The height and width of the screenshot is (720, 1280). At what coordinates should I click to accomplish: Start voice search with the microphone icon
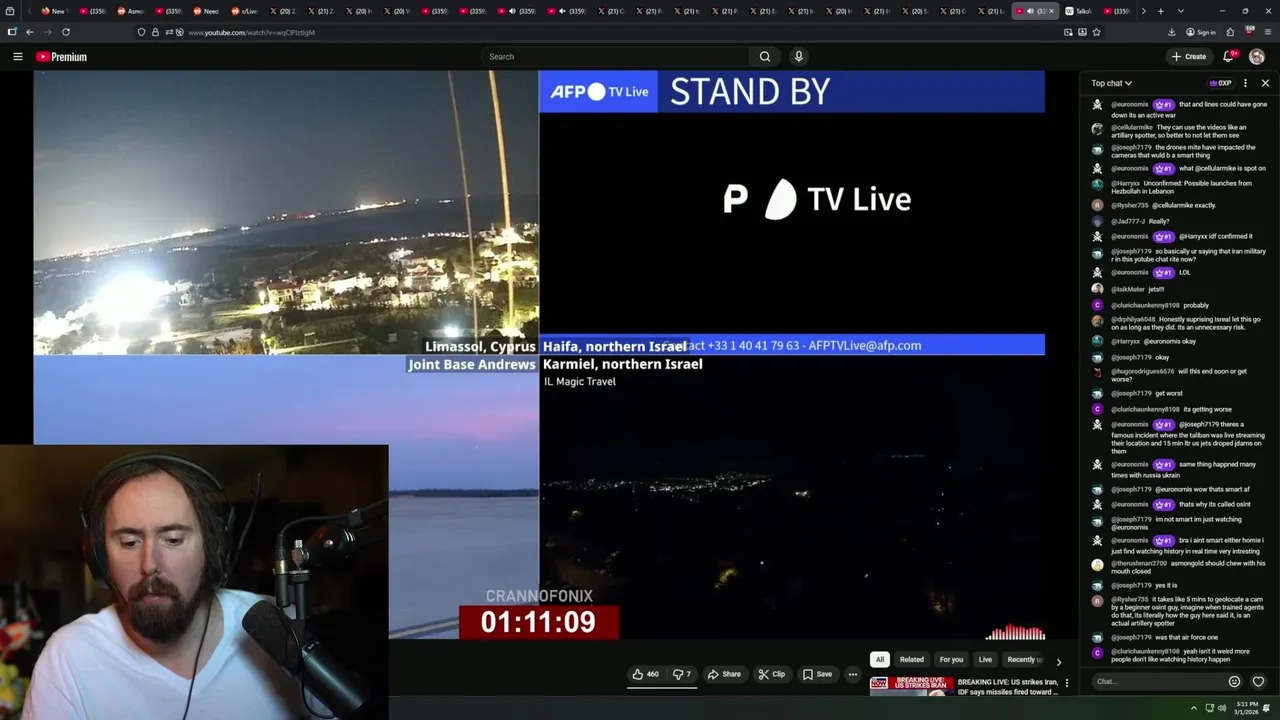(x=798, y=57)
